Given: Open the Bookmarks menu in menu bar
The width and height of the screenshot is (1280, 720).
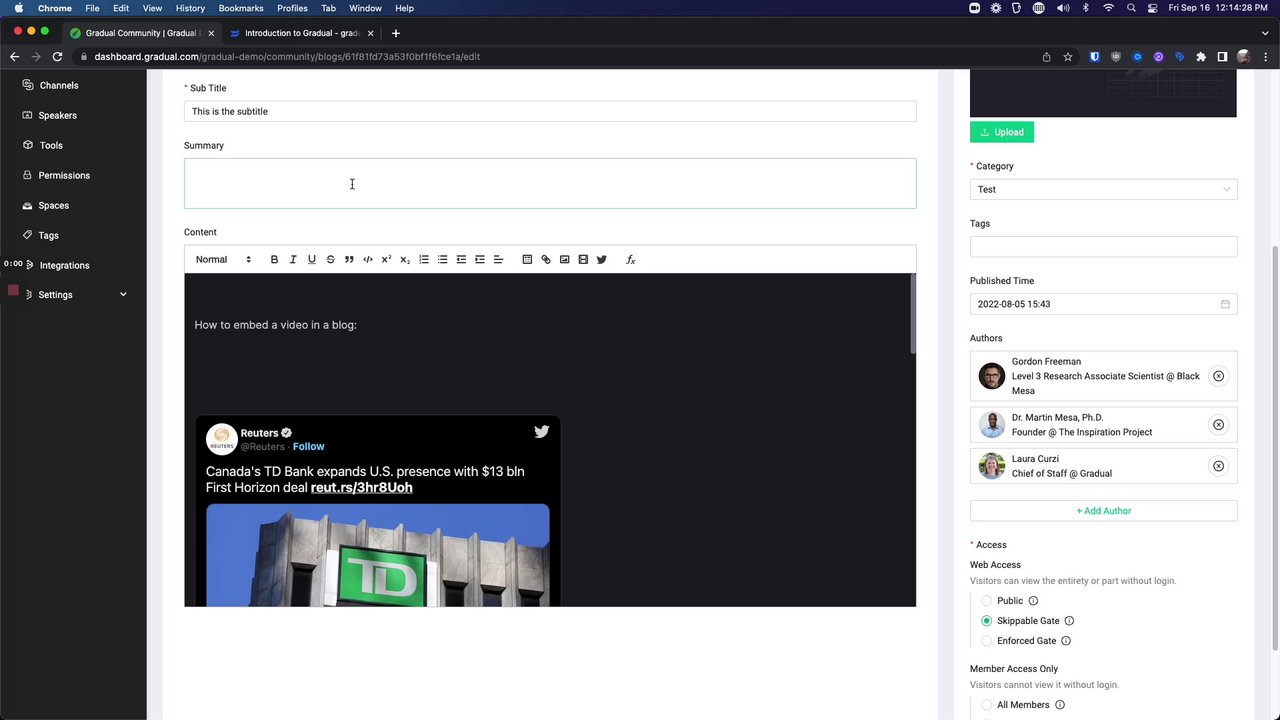Looking at the screenshot, I should click(241, 8).
